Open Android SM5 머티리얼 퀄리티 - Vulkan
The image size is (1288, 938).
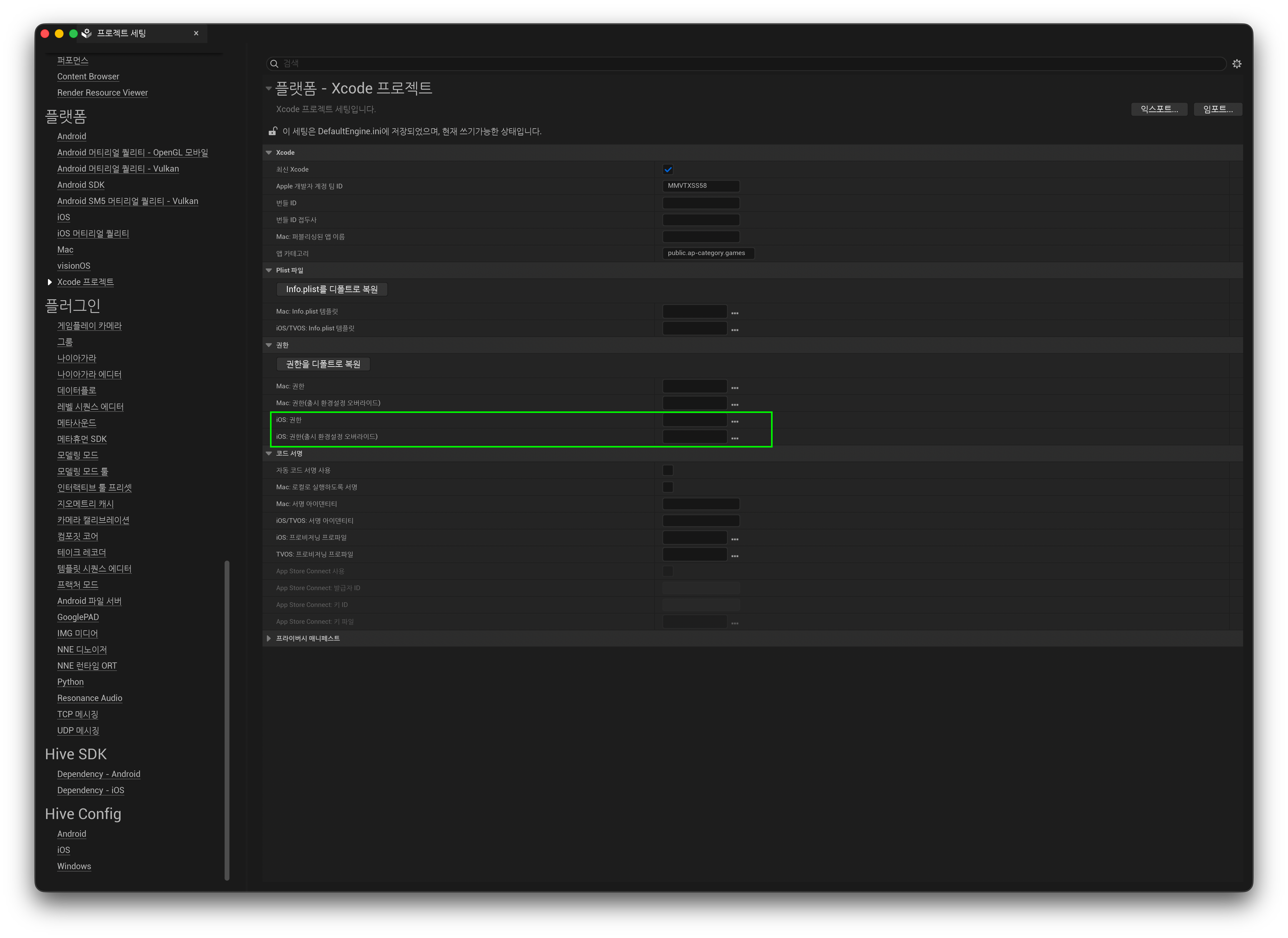127,201
